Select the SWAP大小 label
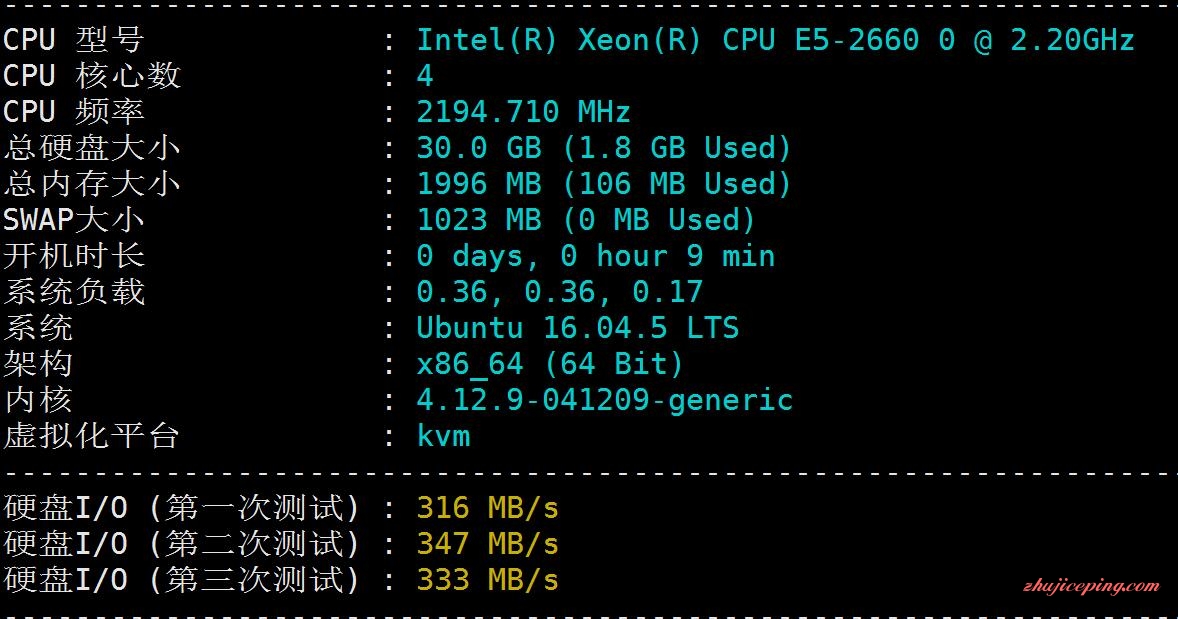 pos(74,220)
